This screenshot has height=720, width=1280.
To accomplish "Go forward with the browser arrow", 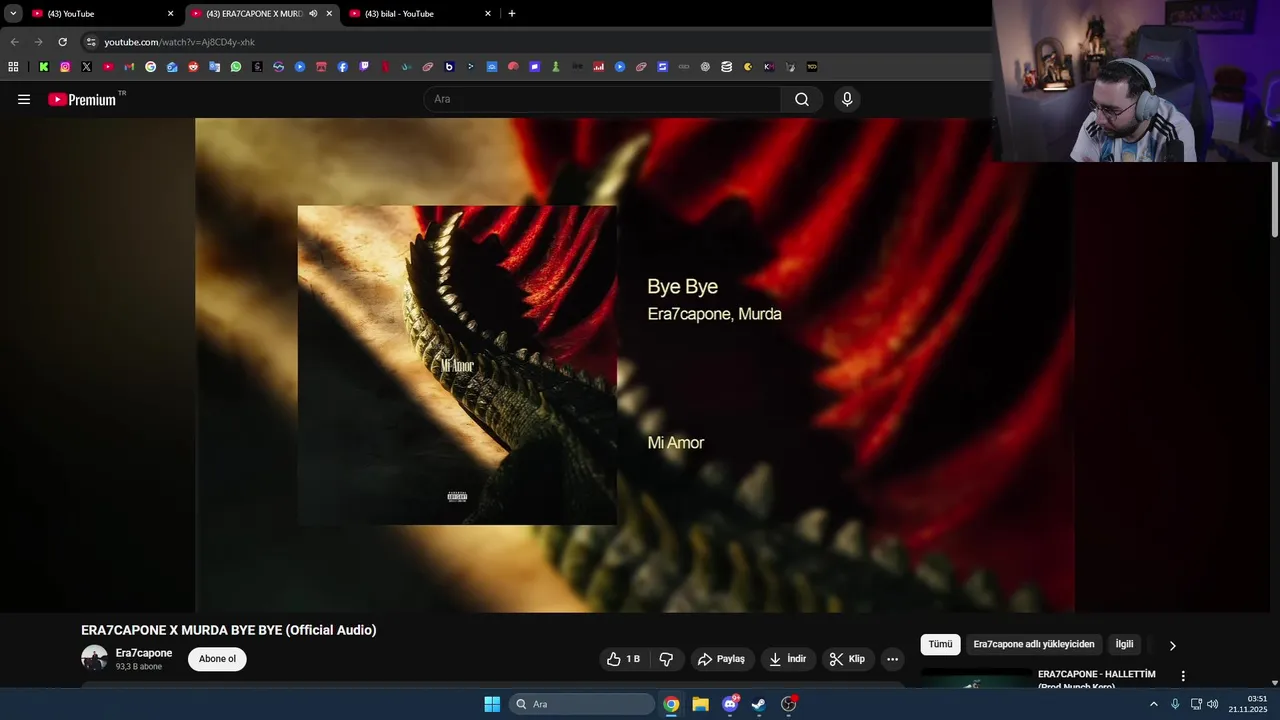I will pos(38,42).
